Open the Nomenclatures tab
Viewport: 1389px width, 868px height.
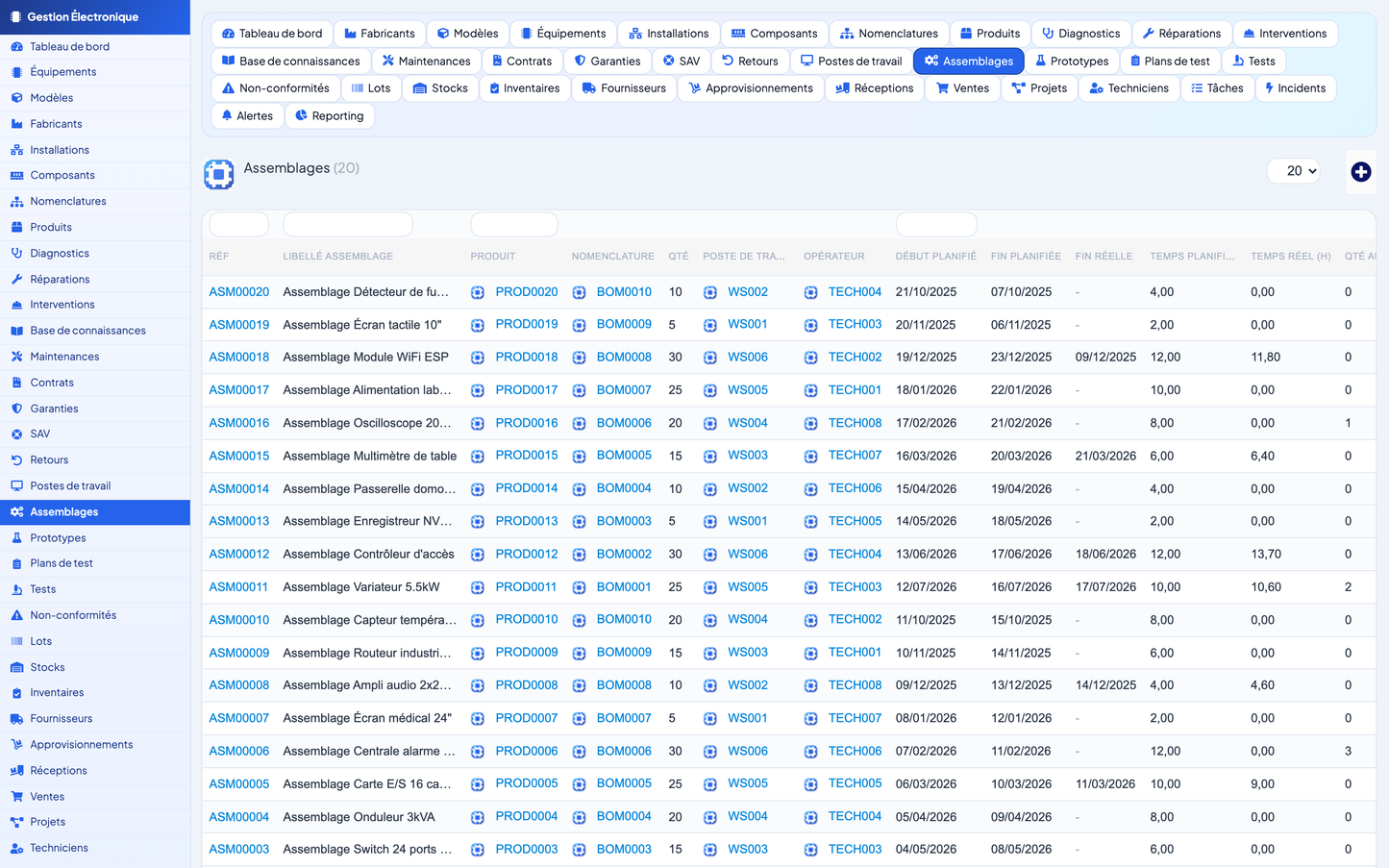(889, 34)
